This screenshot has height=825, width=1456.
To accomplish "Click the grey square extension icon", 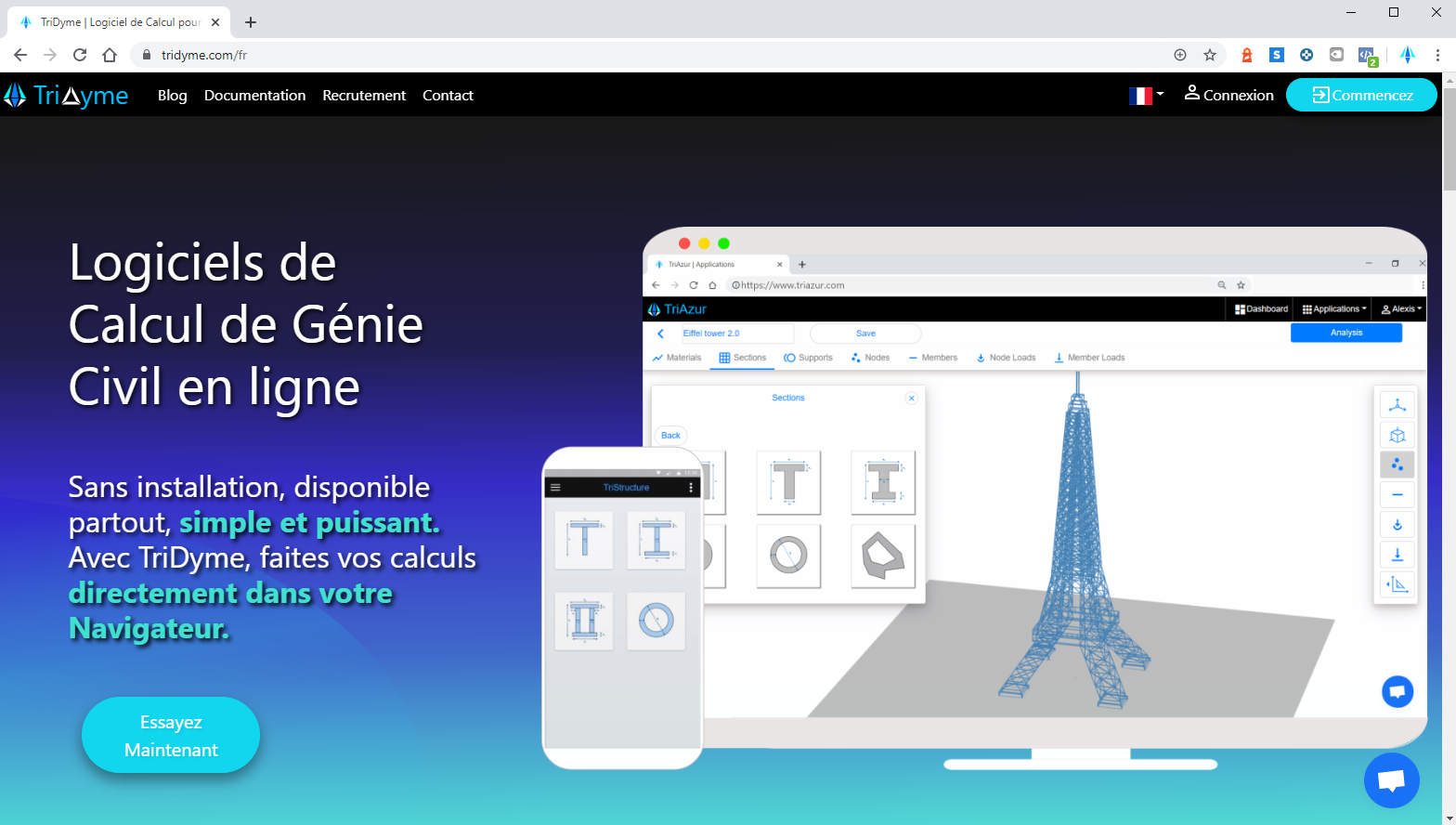I will coord(1336,55).
